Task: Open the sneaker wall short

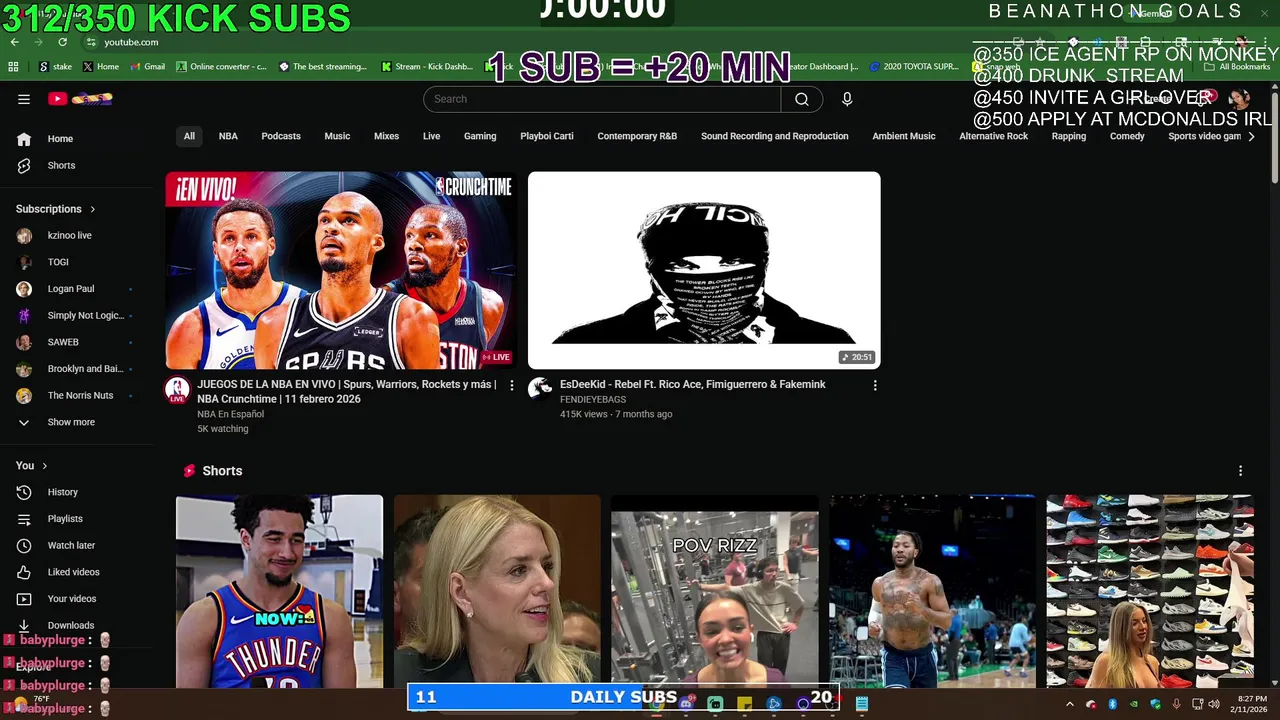Action: click(1150, 591)
